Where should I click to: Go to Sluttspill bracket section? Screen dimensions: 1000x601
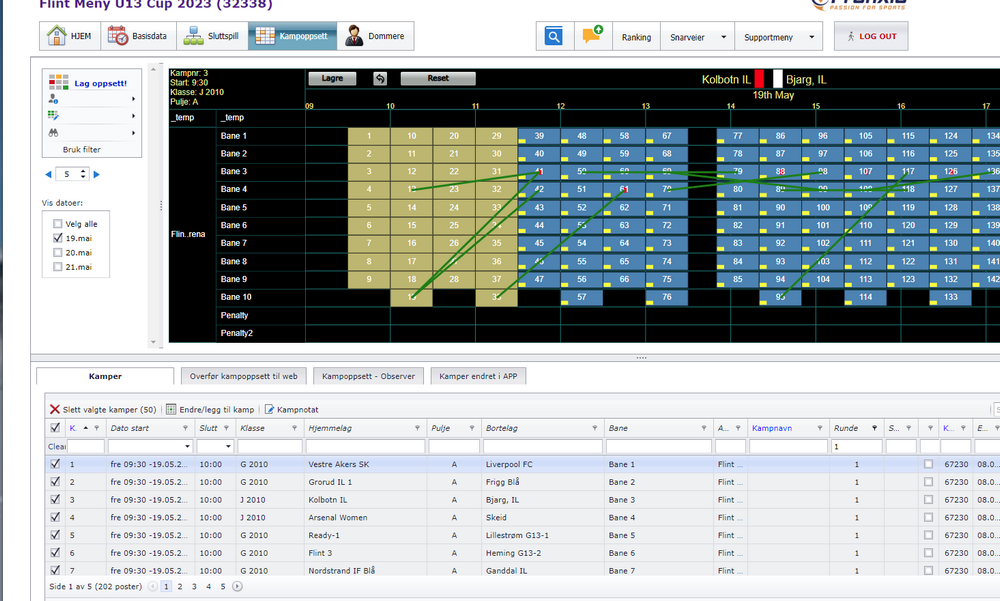pyautogui.click(x=212, y=36)
